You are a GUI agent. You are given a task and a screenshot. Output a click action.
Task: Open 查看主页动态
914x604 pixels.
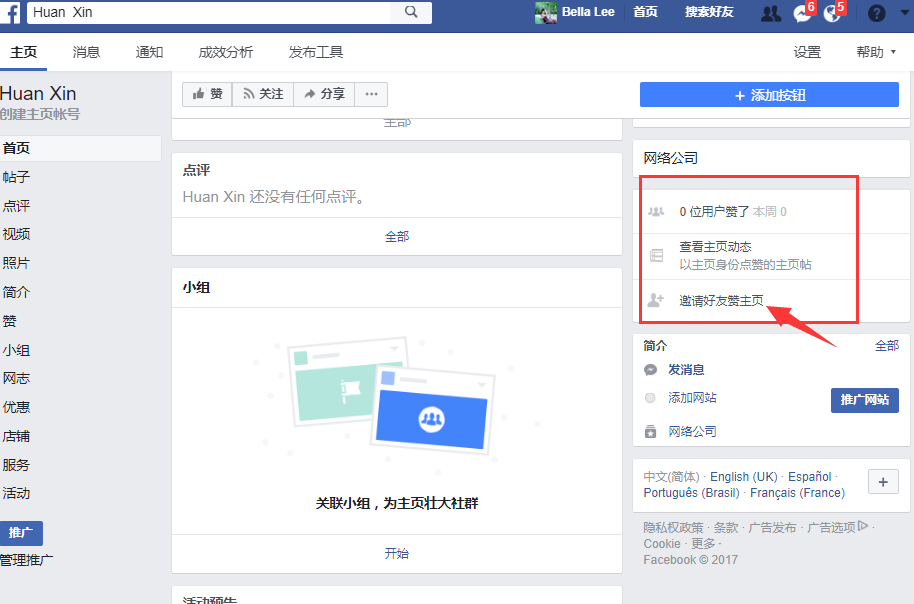pos(715,247)
